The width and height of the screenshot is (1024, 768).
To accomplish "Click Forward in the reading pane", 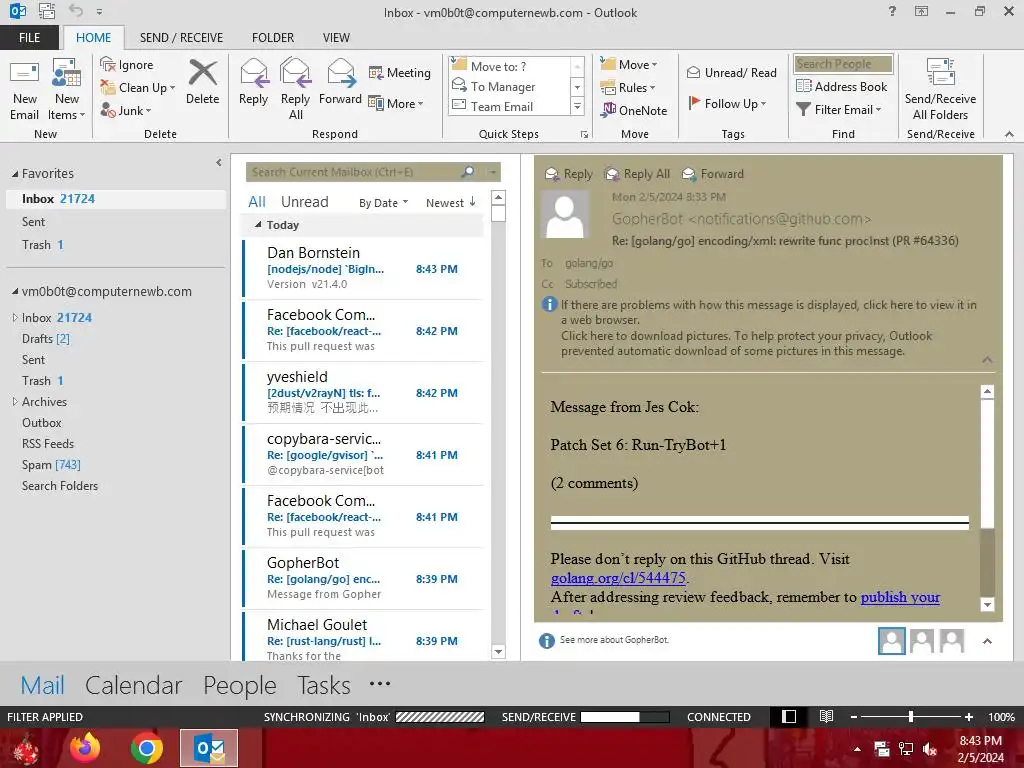I will coord(713,174).
